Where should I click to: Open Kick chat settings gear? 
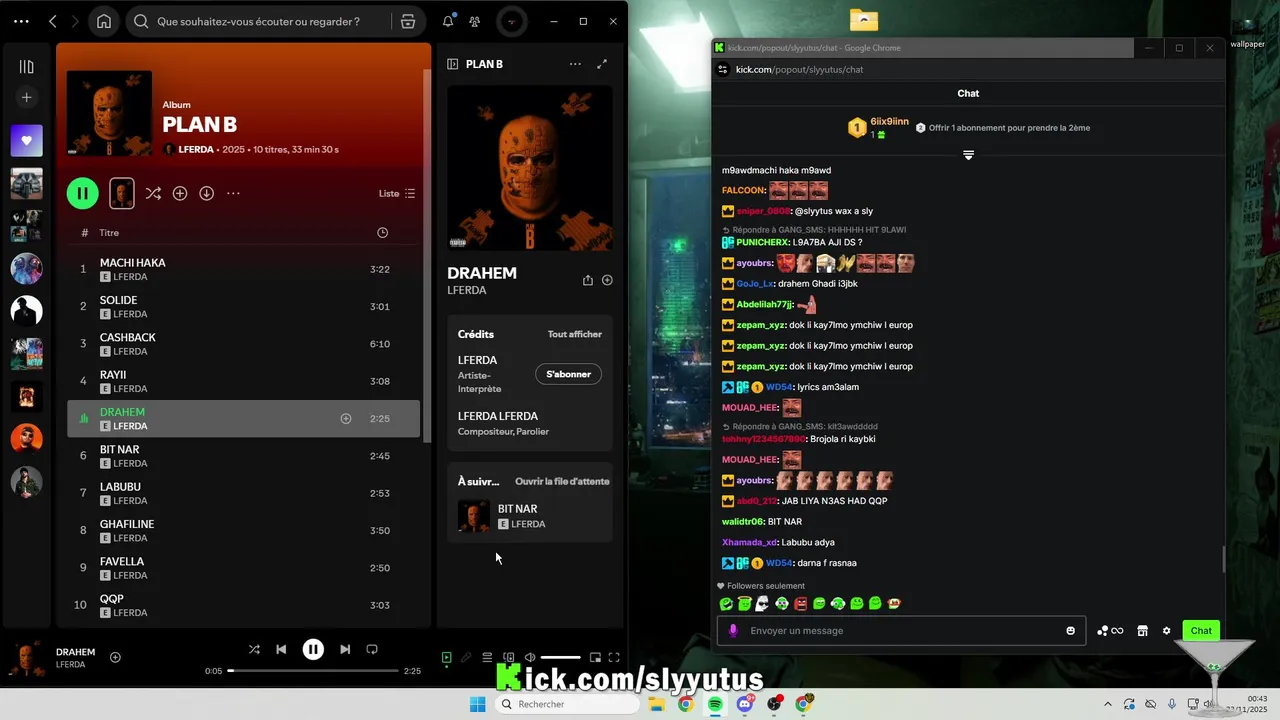point(1166,631)
